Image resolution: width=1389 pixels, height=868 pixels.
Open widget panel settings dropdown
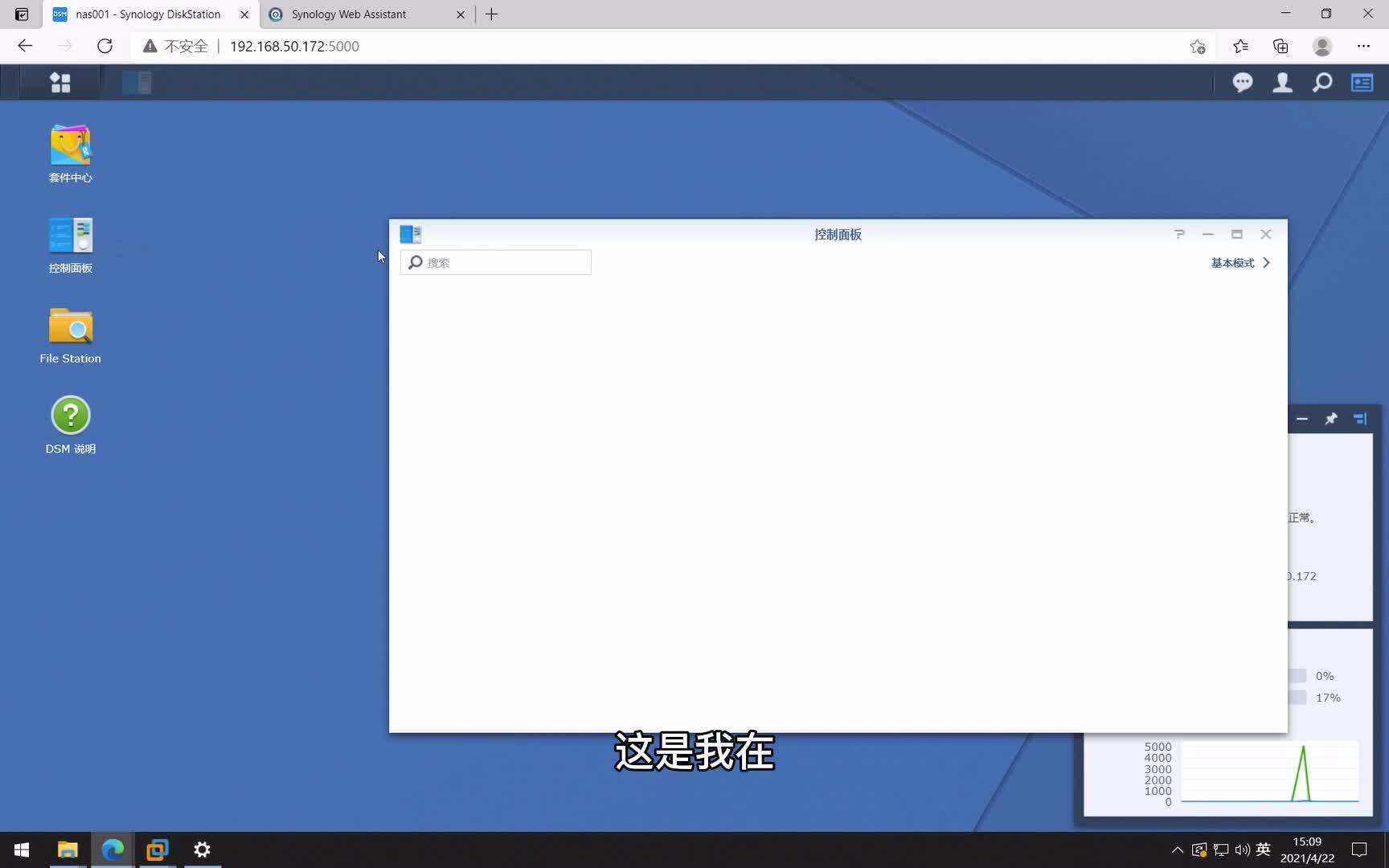1360,419
